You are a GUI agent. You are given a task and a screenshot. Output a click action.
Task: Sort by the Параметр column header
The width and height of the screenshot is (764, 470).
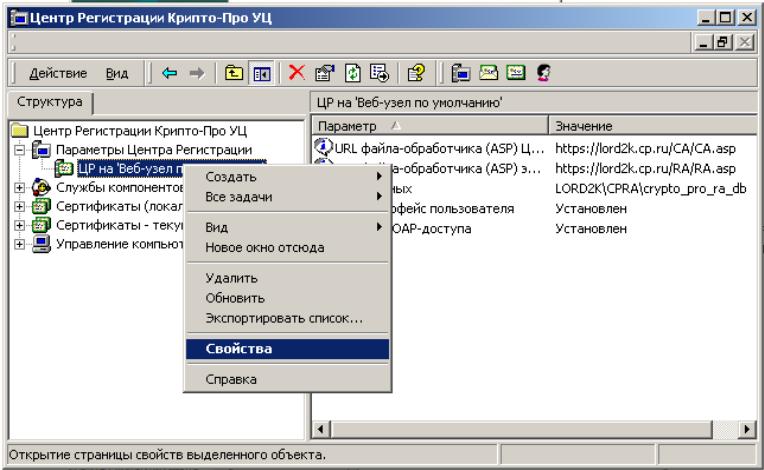pos(430,126)
